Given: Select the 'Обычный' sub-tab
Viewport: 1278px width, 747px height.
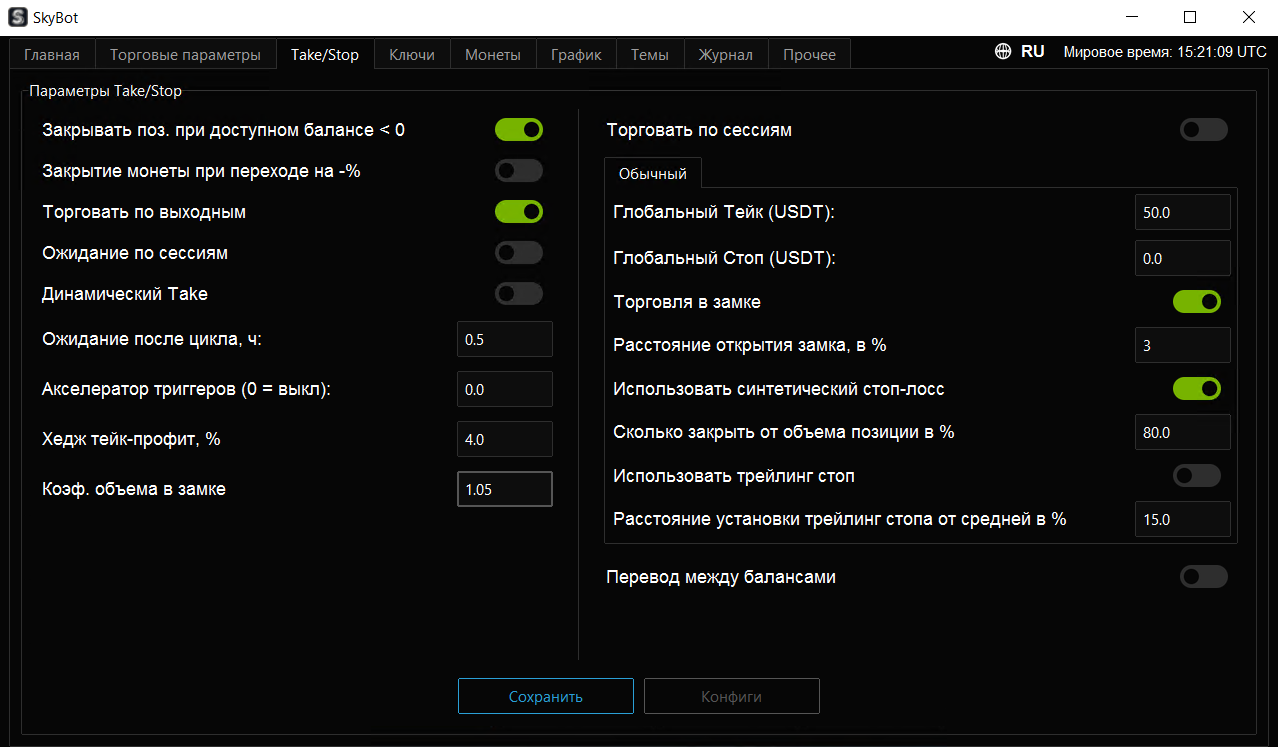Looking at the screenshot, I should coord(653,173).
